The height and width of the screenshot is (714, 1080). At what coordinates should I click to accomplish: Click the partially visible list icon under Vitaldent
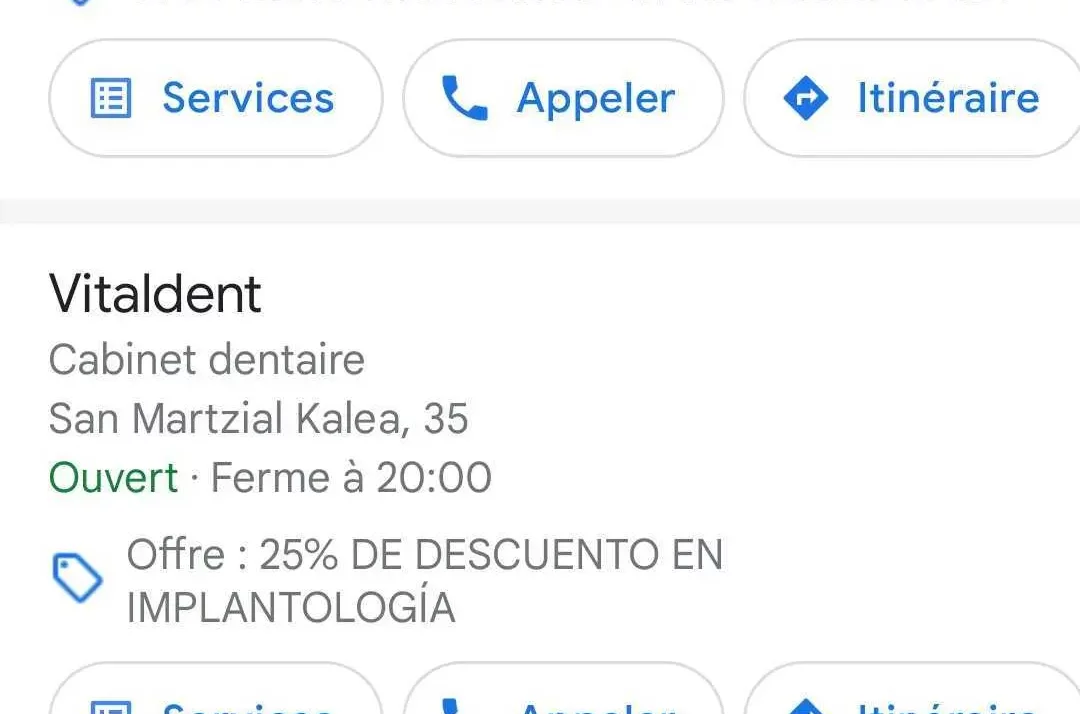(x=111, y=707)
